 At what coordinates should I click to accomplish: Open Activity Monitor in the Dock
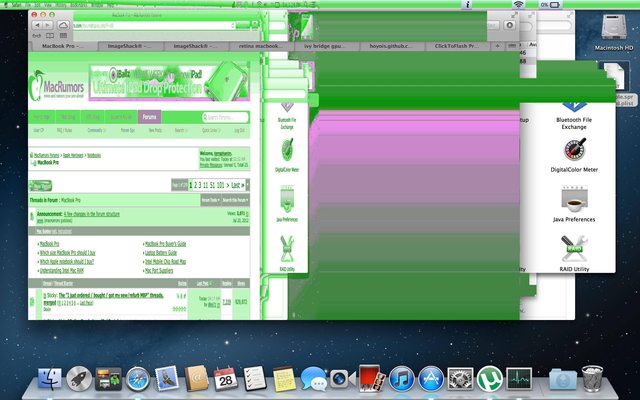(519, 378)
